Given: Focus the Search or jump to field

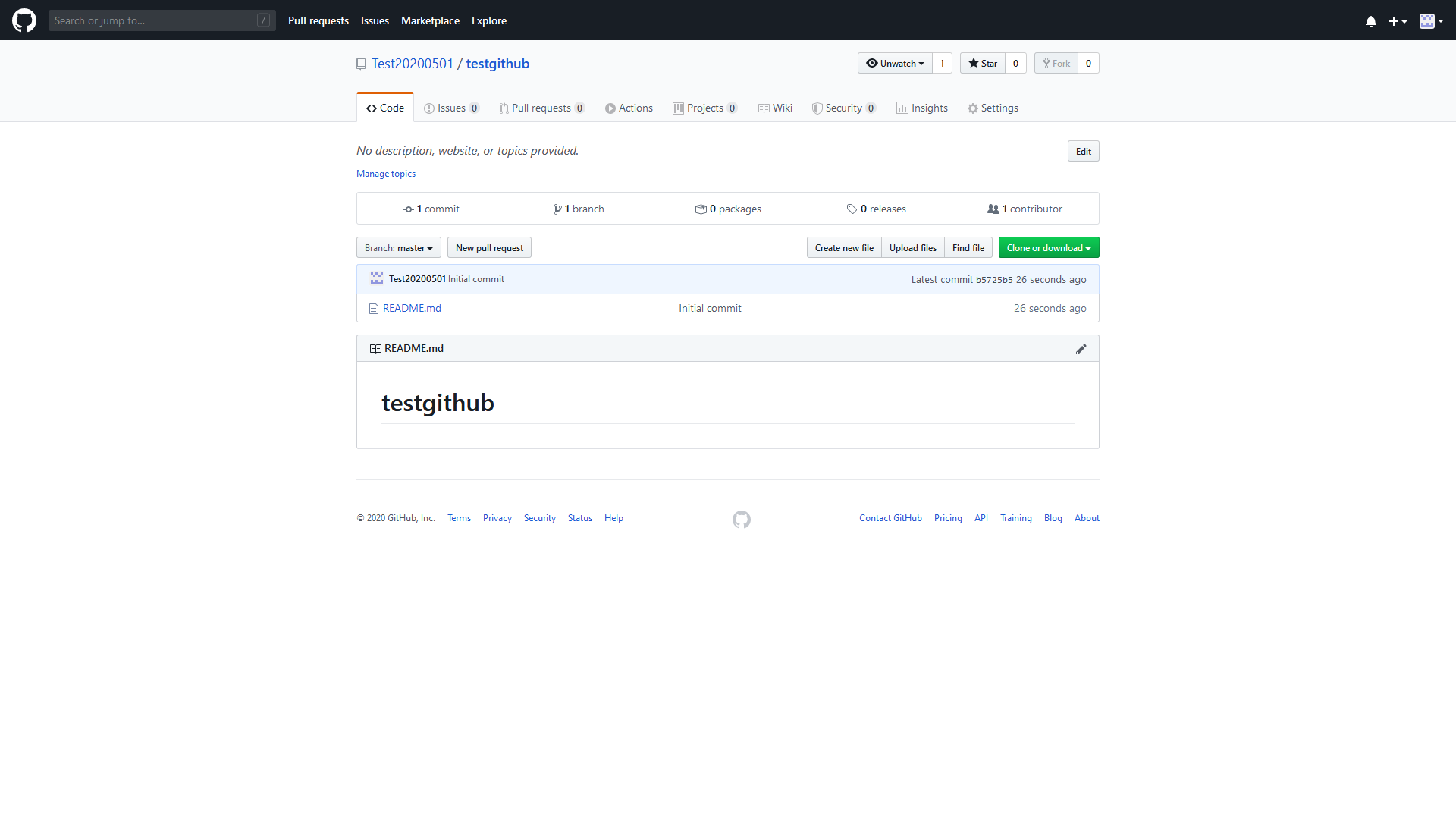Looking at the screenshot, I should tap(162, 20).
